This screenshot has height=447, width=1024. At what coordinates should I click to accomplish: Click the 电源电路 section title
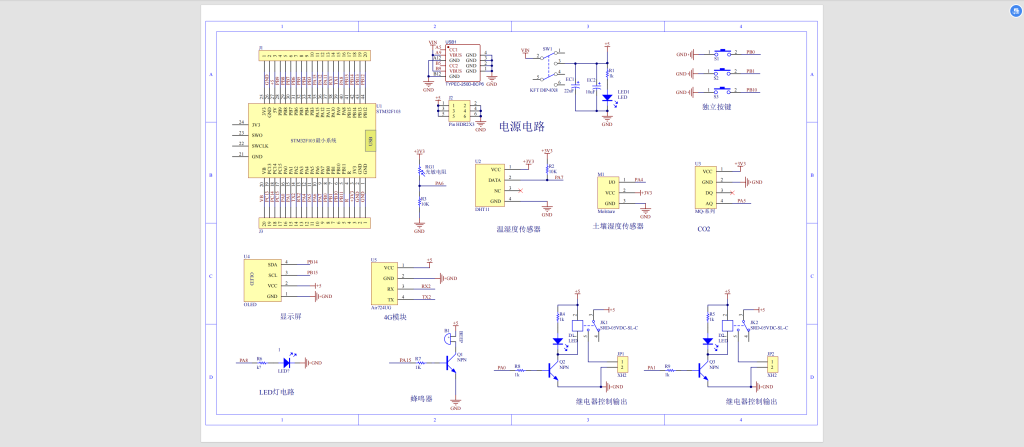pyautogui.click(x=521, y=127)
